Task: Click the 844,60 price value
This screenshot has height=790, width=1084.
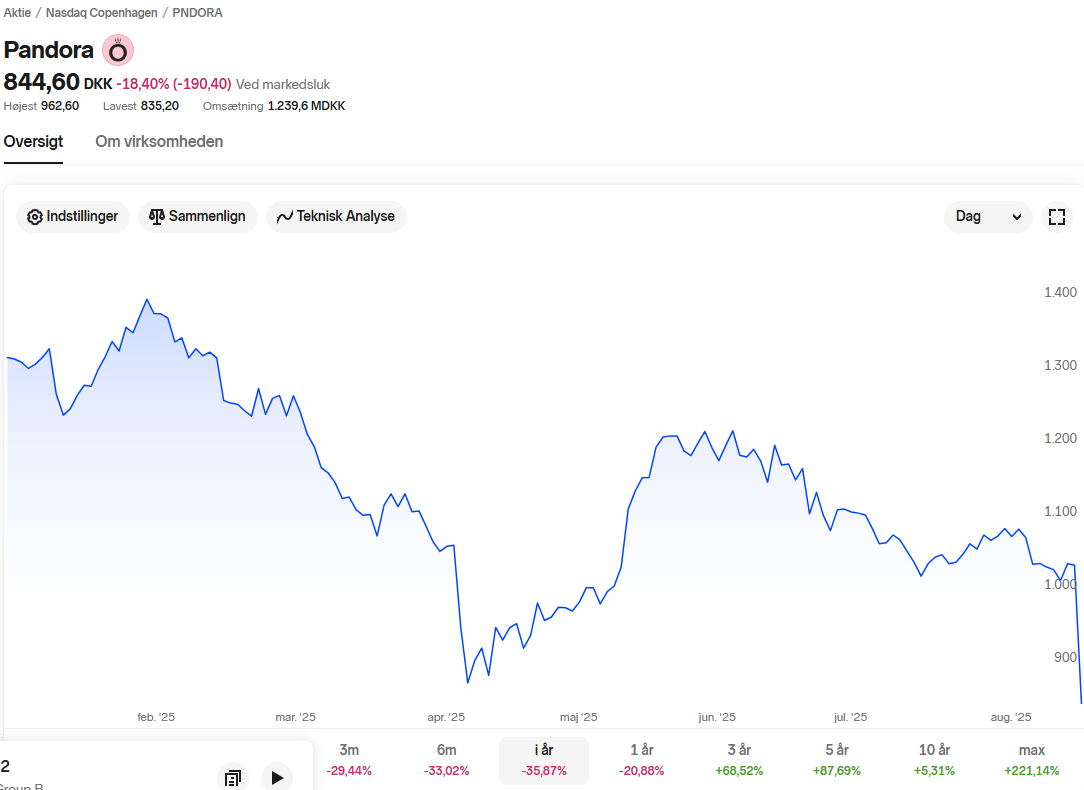Action: click(x=41, y=82)
